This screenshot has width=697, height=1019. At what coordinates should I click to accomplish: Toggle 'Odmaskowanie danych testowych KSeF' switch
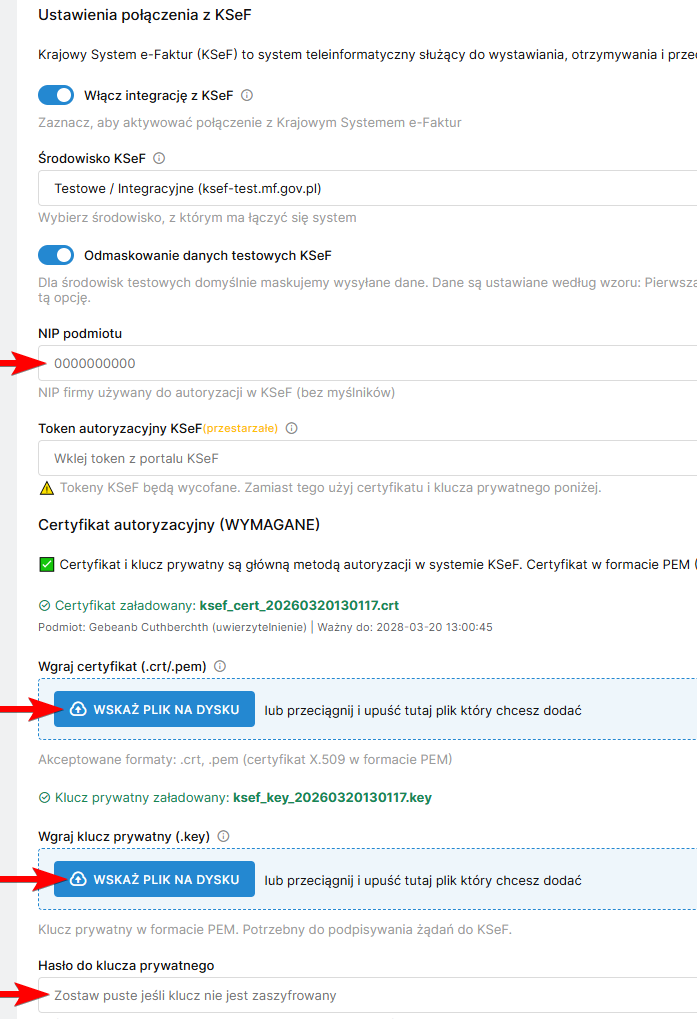point(56,255)
